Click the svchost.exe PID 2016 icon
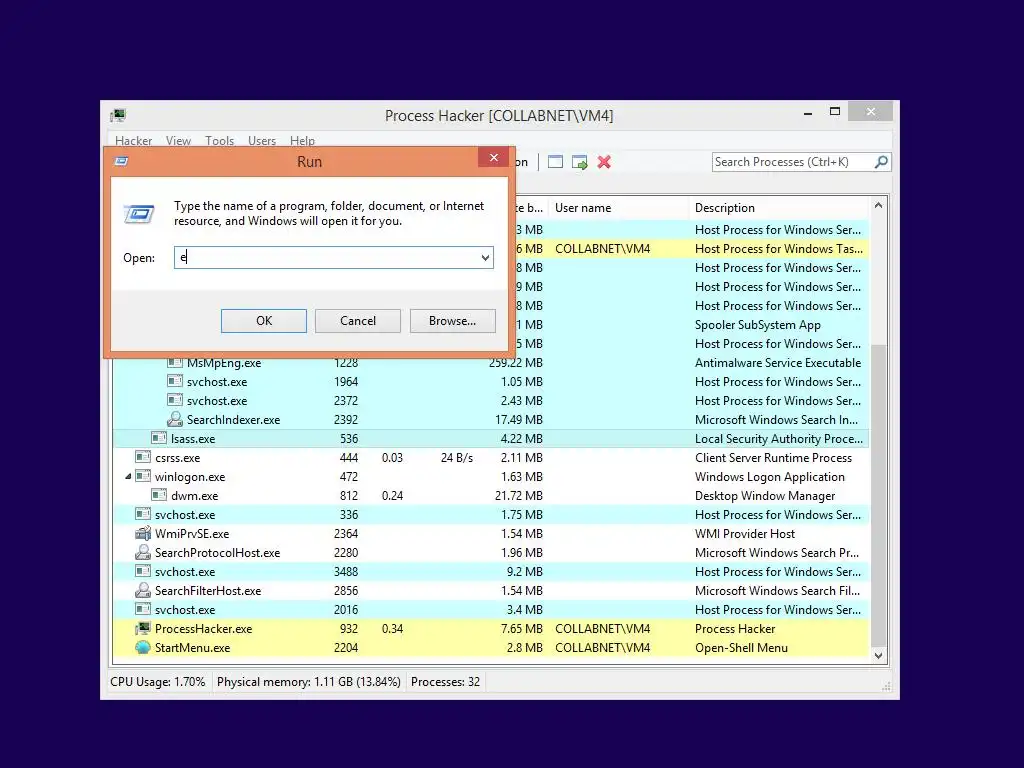This screenshot has height=768, width=1024. pos(143,609)
